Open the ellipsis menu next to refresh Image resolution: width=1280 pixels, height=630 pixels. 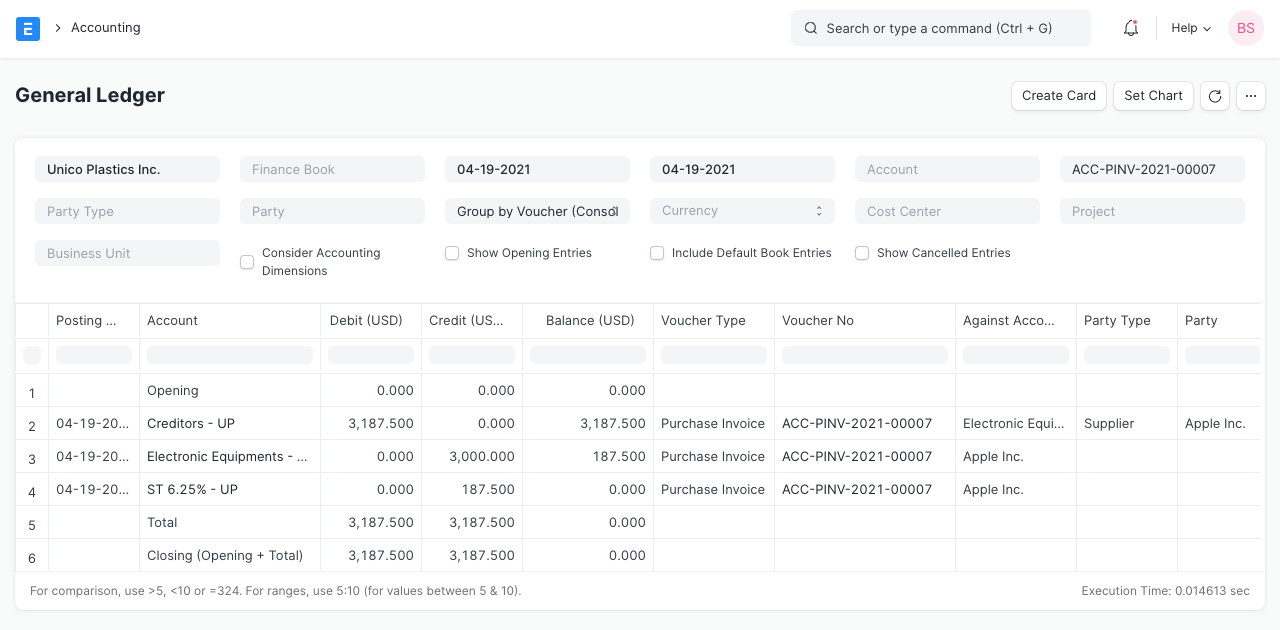[1251, 96]
